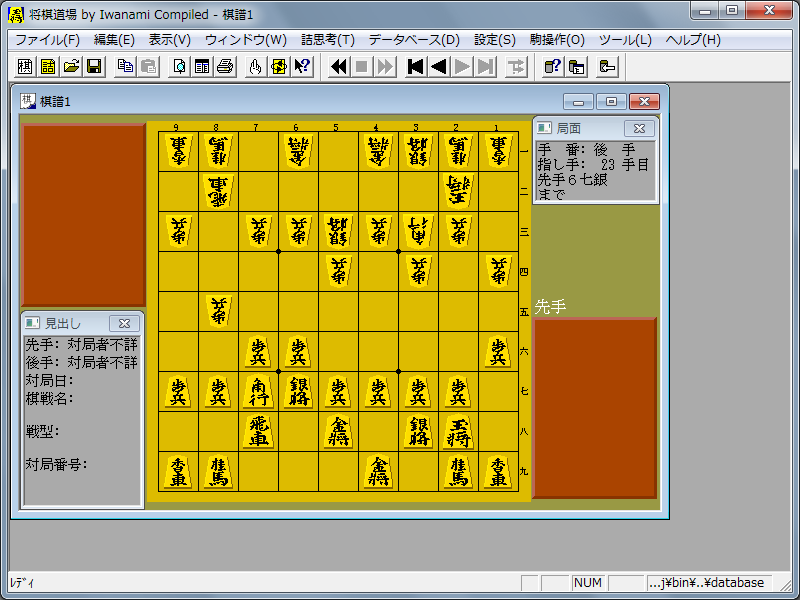This screenshot has height=600, width=800.
Task: Click the rightmost toolbar pointing-hand icon
Action: (607, 67)
